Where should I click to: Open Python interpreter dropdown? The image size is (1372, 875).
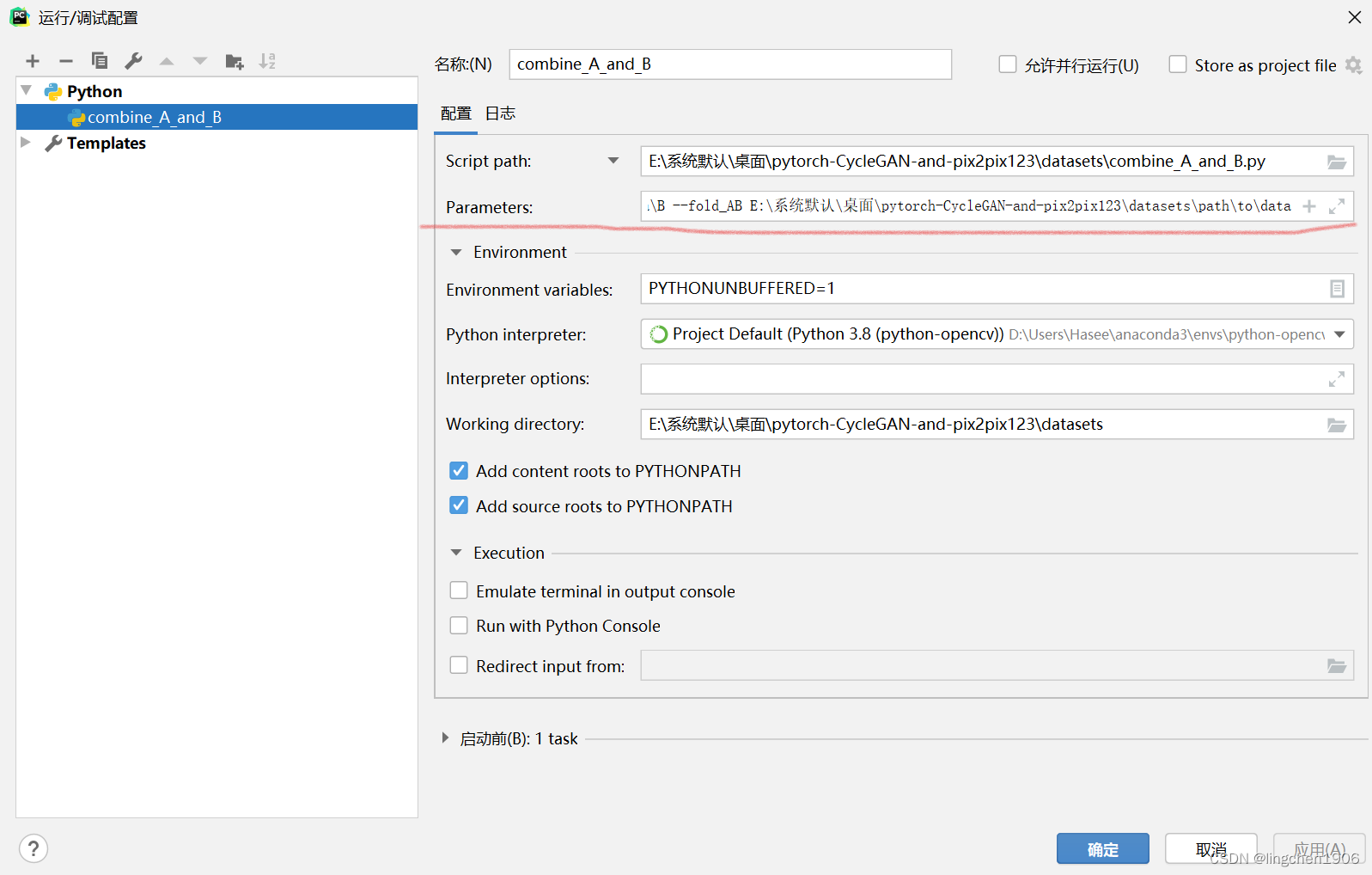click(1339, 334)
